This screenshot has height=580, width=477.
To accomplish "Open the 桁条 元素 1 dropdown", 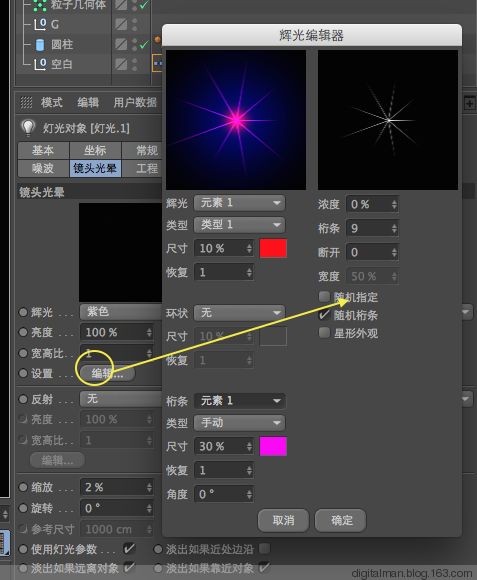I will (239, 401).
